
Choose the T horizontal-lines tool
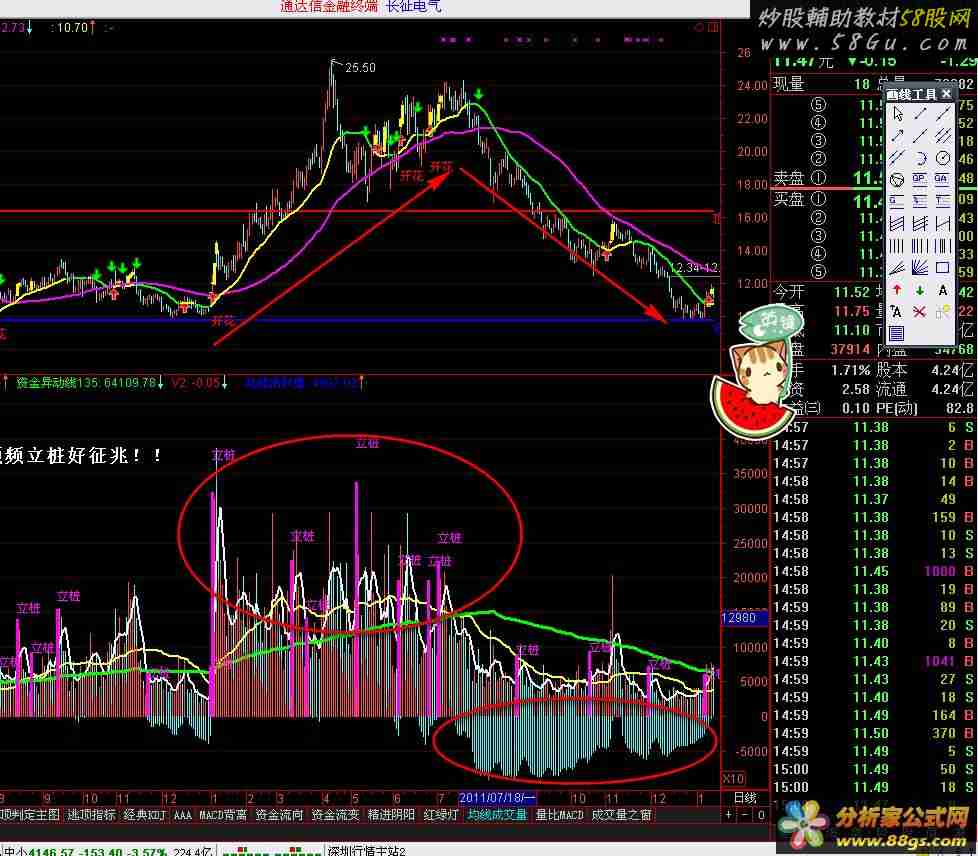(943, 202)
